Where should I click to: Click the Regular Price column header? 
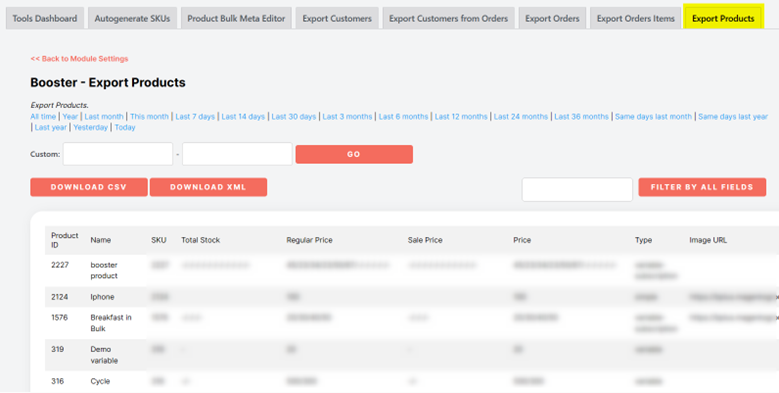[x=309, y=240]
